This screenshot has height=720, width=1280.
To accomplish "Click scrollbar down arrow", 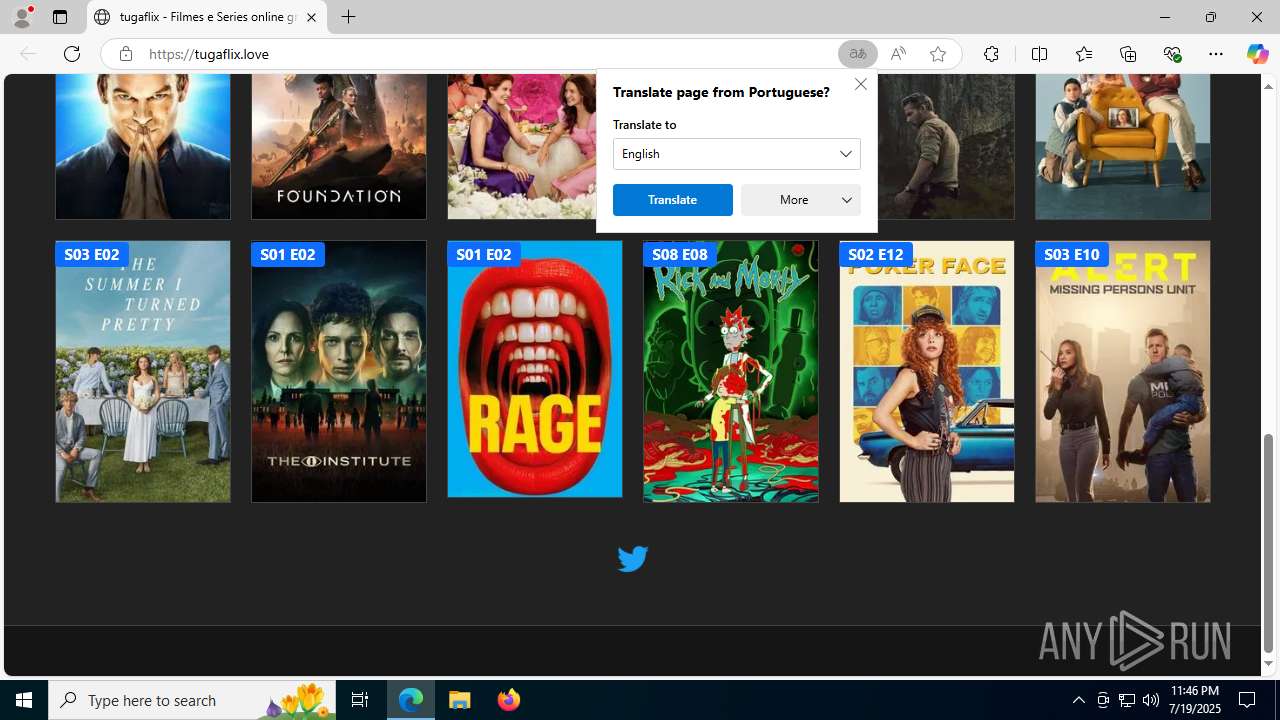I will (x=1269, y=664).
